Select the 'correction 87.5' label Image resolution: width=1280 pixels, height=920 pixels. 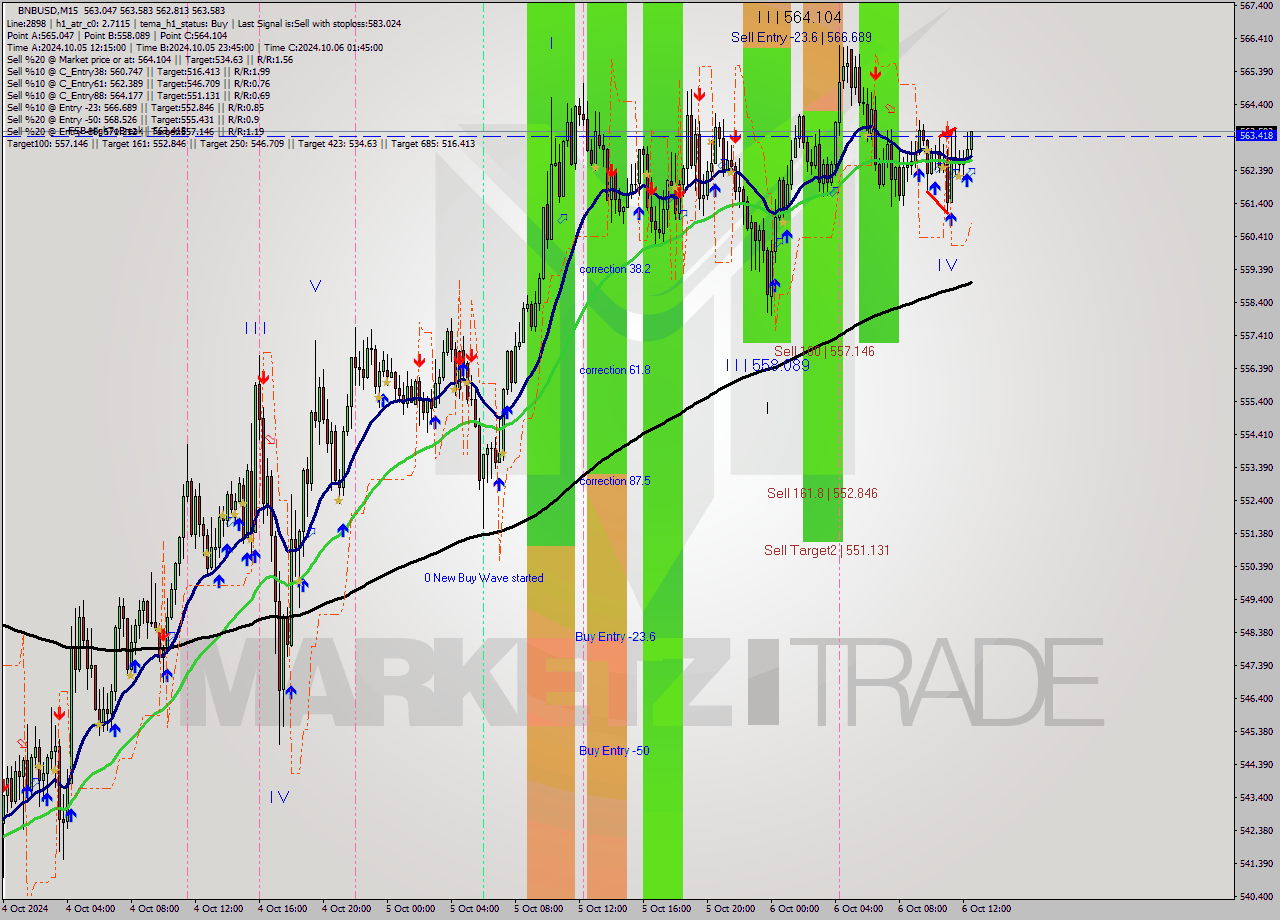(615, 481)
